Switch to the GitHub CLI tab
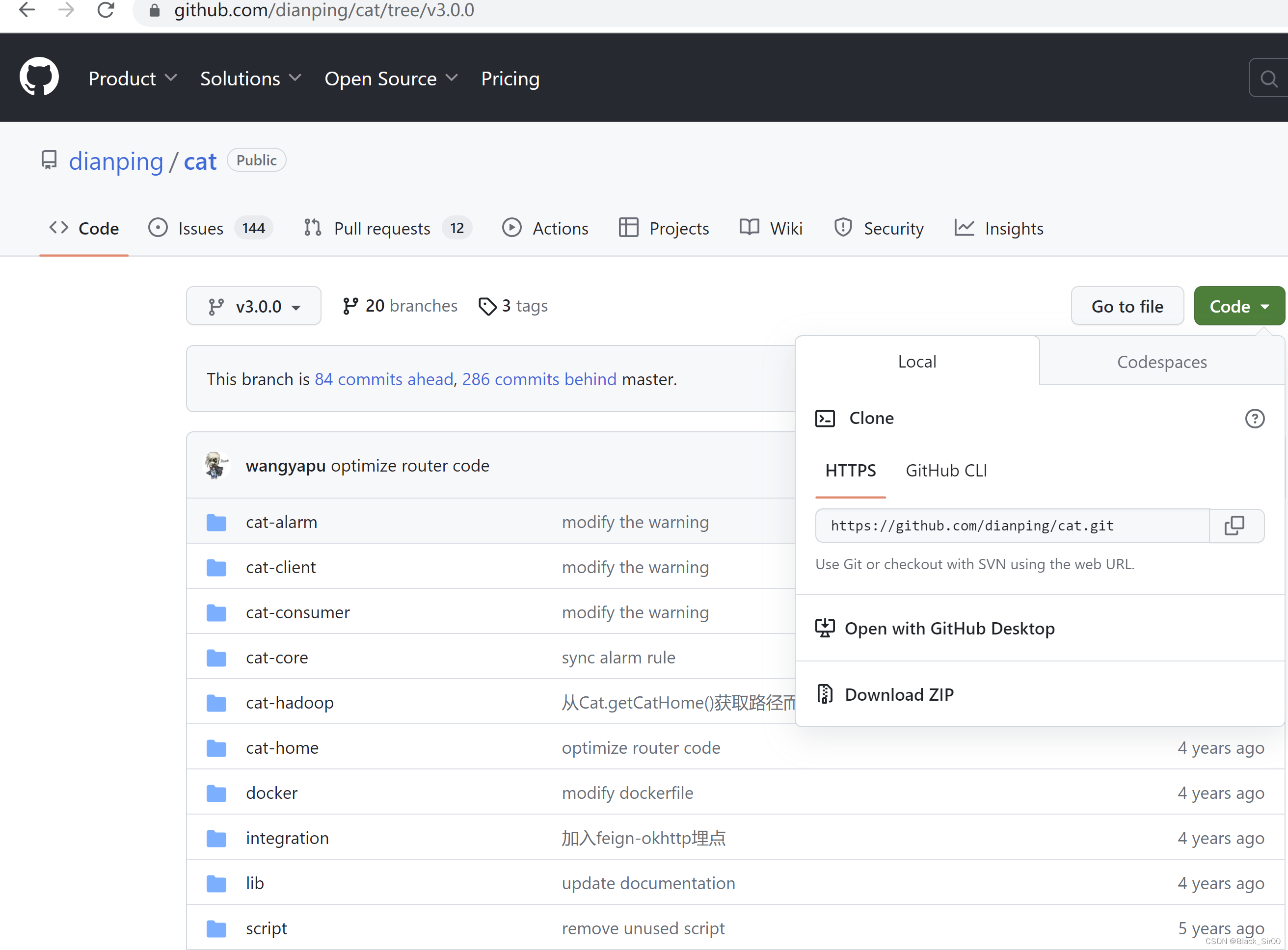Image resolution: width=1288 pixels, height=950 pixels. click(x=946, y=470)
